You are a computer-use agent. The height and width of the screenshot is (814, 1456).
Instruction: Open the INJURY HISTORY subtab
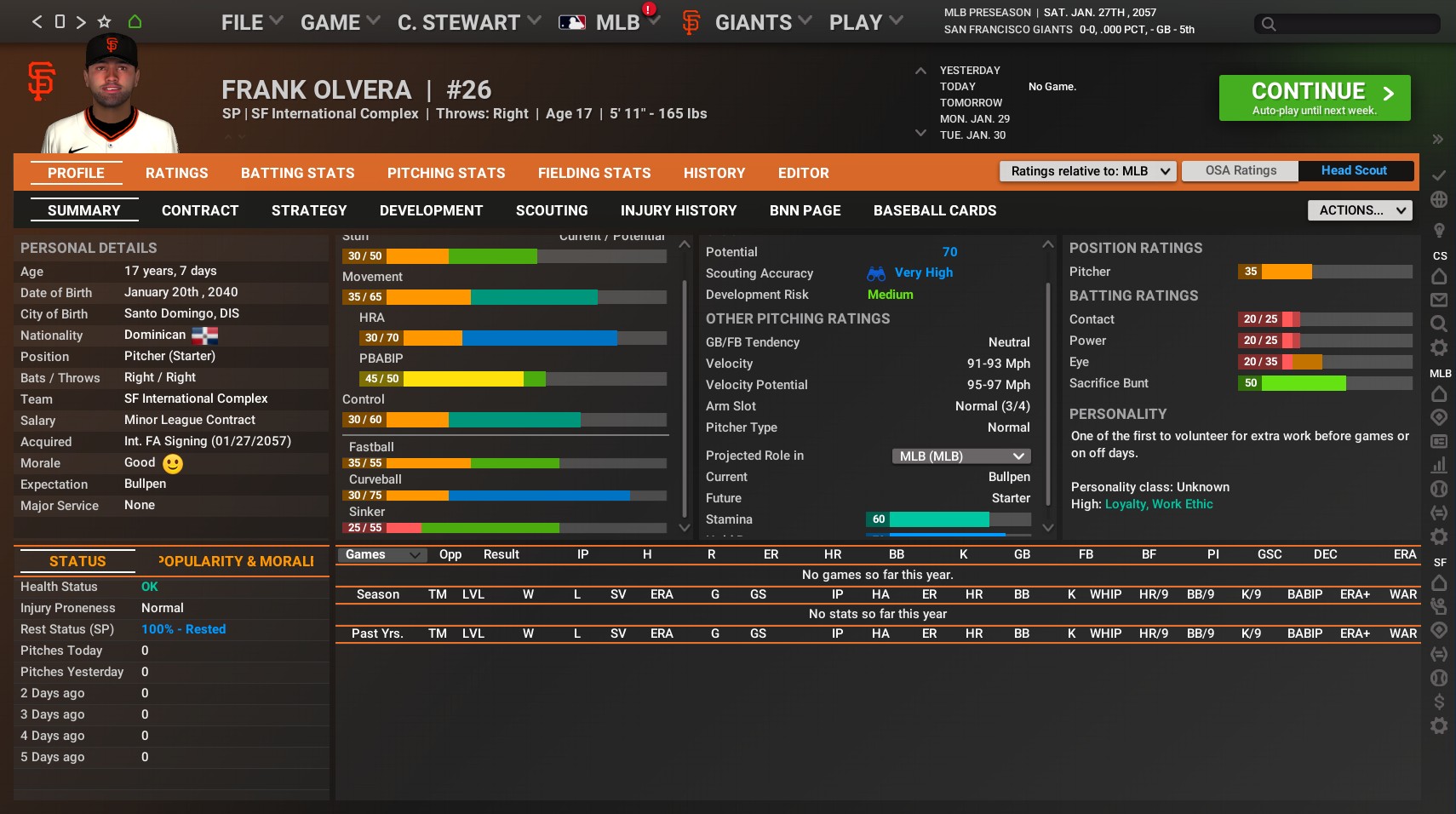coord(679,210)
